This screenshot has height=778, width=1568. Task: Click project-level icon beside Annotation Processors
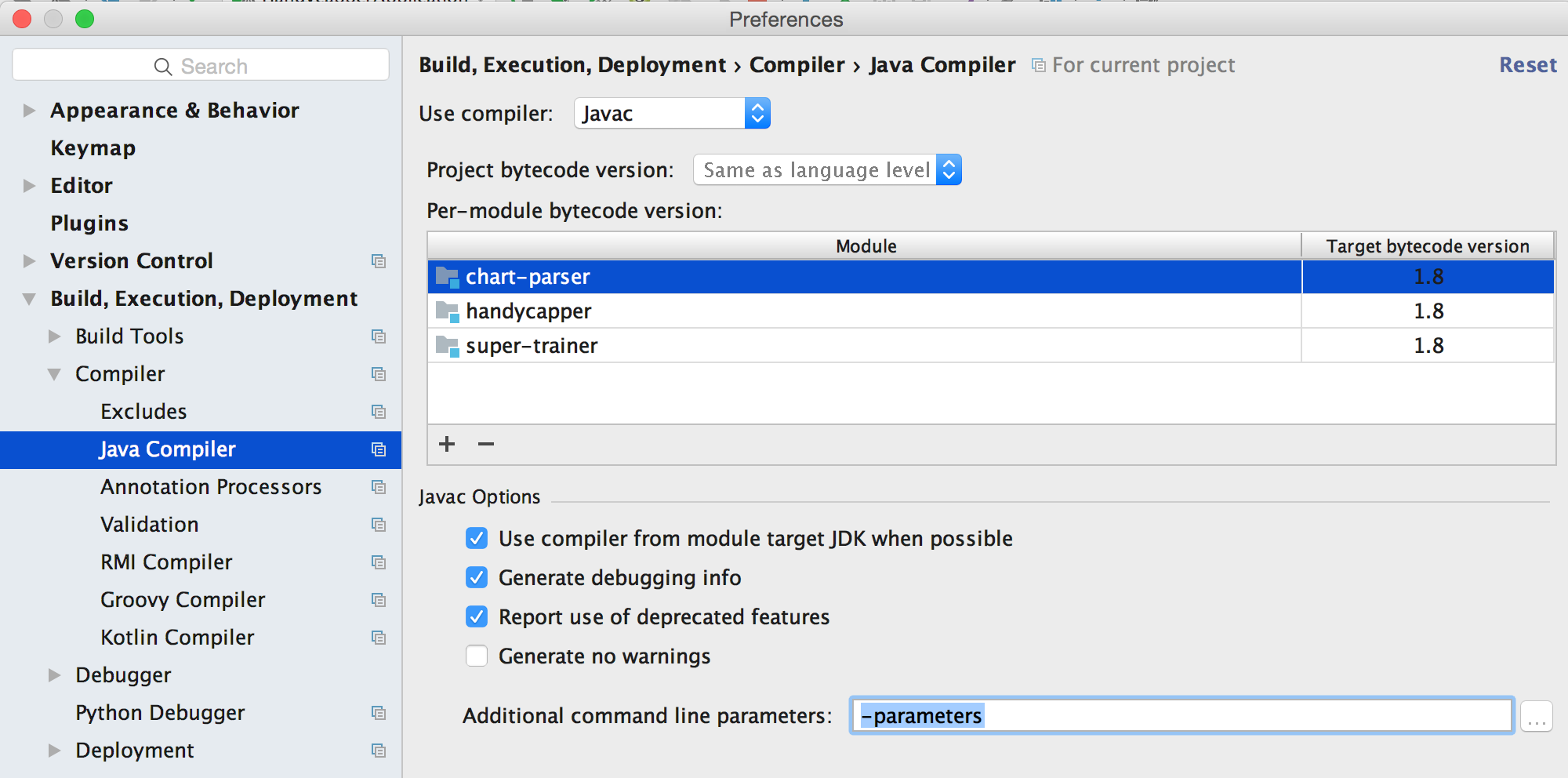click(x=379, y=487)
